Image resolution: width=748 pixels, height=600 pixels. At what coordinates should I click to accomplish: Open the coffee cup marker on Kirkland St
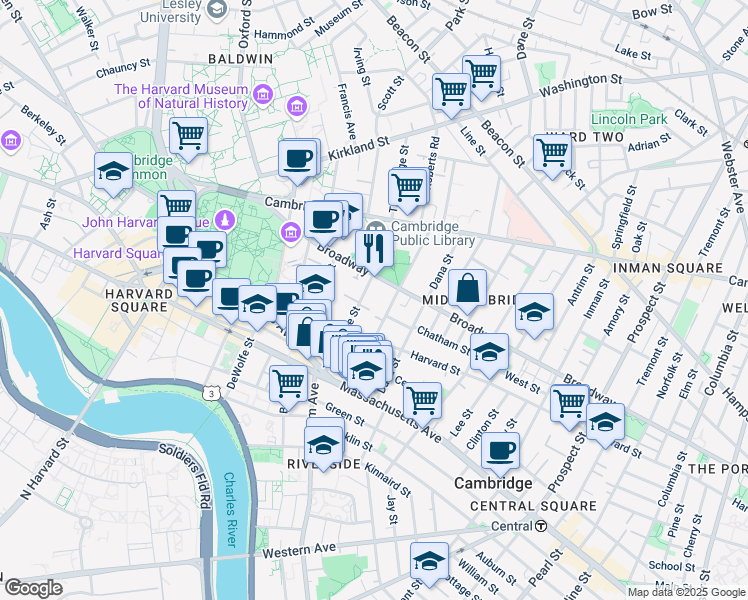click(297, 162)
